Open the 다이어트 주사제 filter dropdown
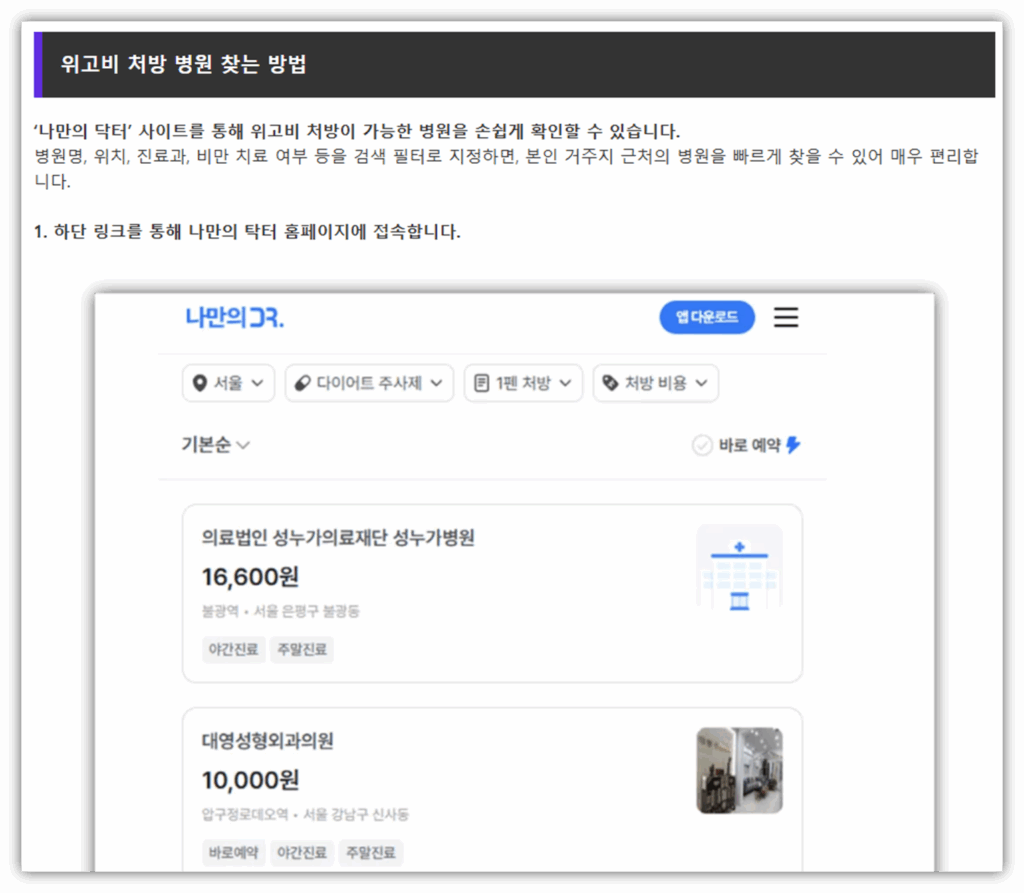 369,383
